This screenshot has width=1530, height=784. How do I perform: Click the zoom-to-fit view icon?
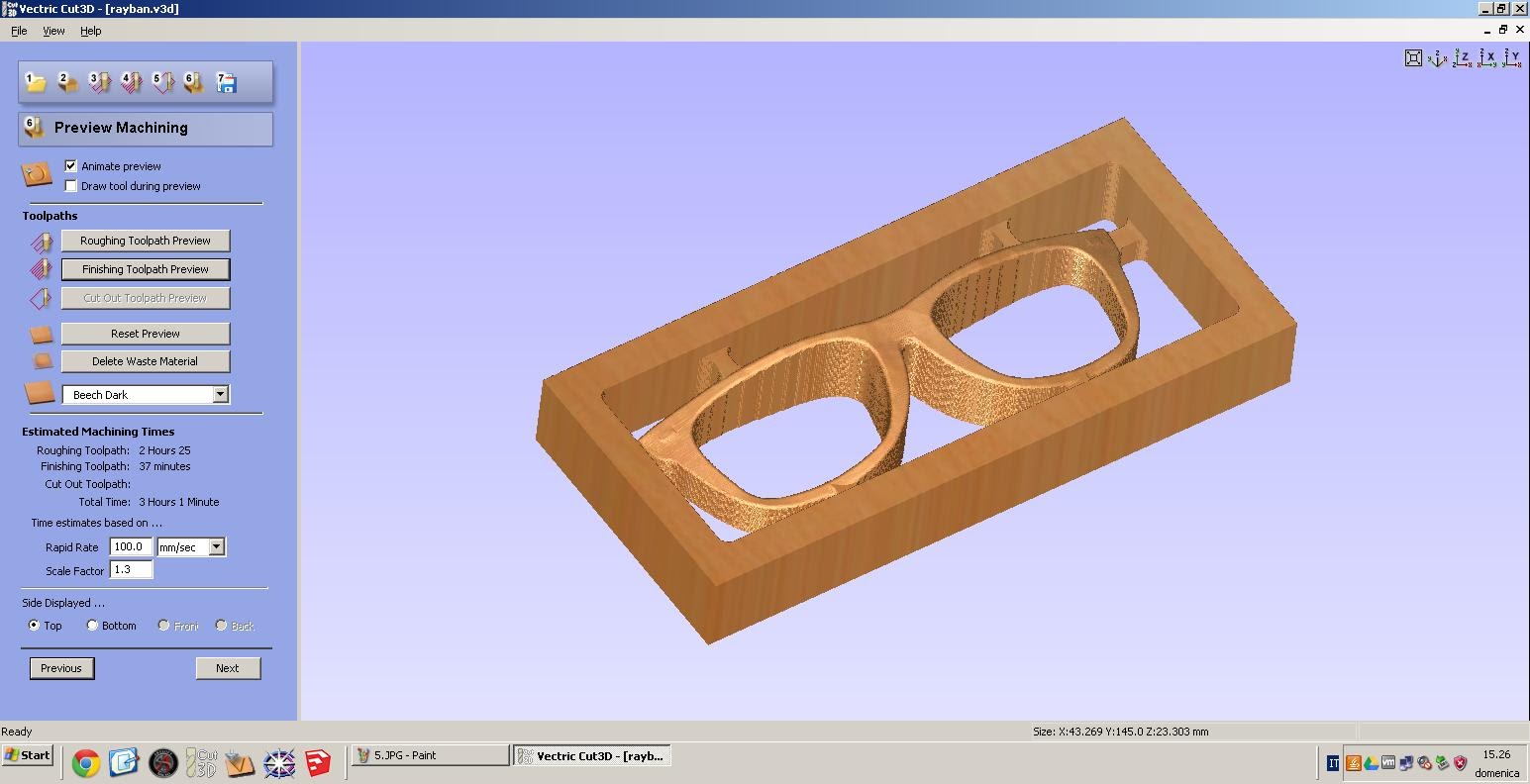[1414, 58]
